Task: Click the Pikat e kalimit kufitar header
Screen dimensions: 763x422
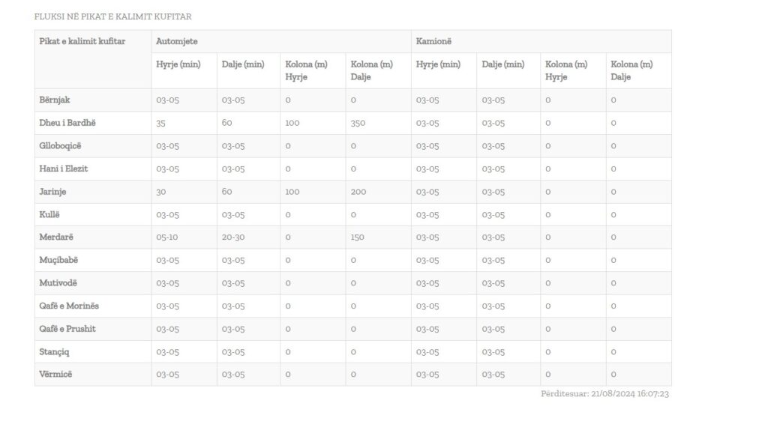Action: click(x=82, y=41)
